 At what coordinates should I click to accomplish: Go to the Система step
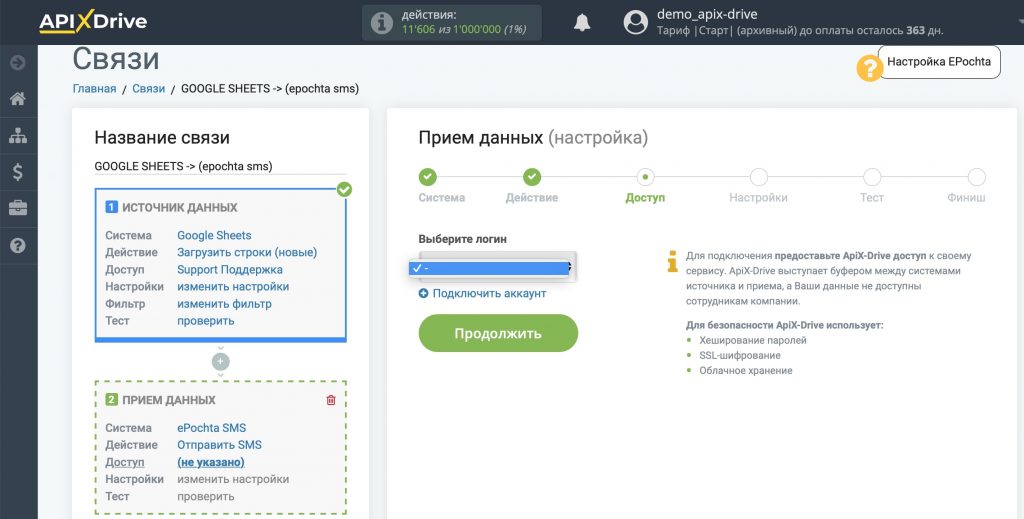(x=428, y=177)
